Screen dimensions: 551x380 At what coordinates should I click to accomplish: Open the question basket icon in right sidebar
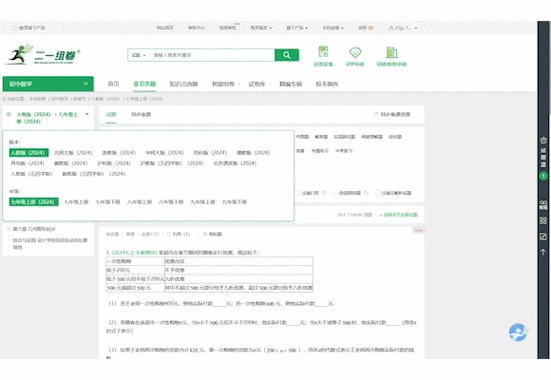pos(543,140)
